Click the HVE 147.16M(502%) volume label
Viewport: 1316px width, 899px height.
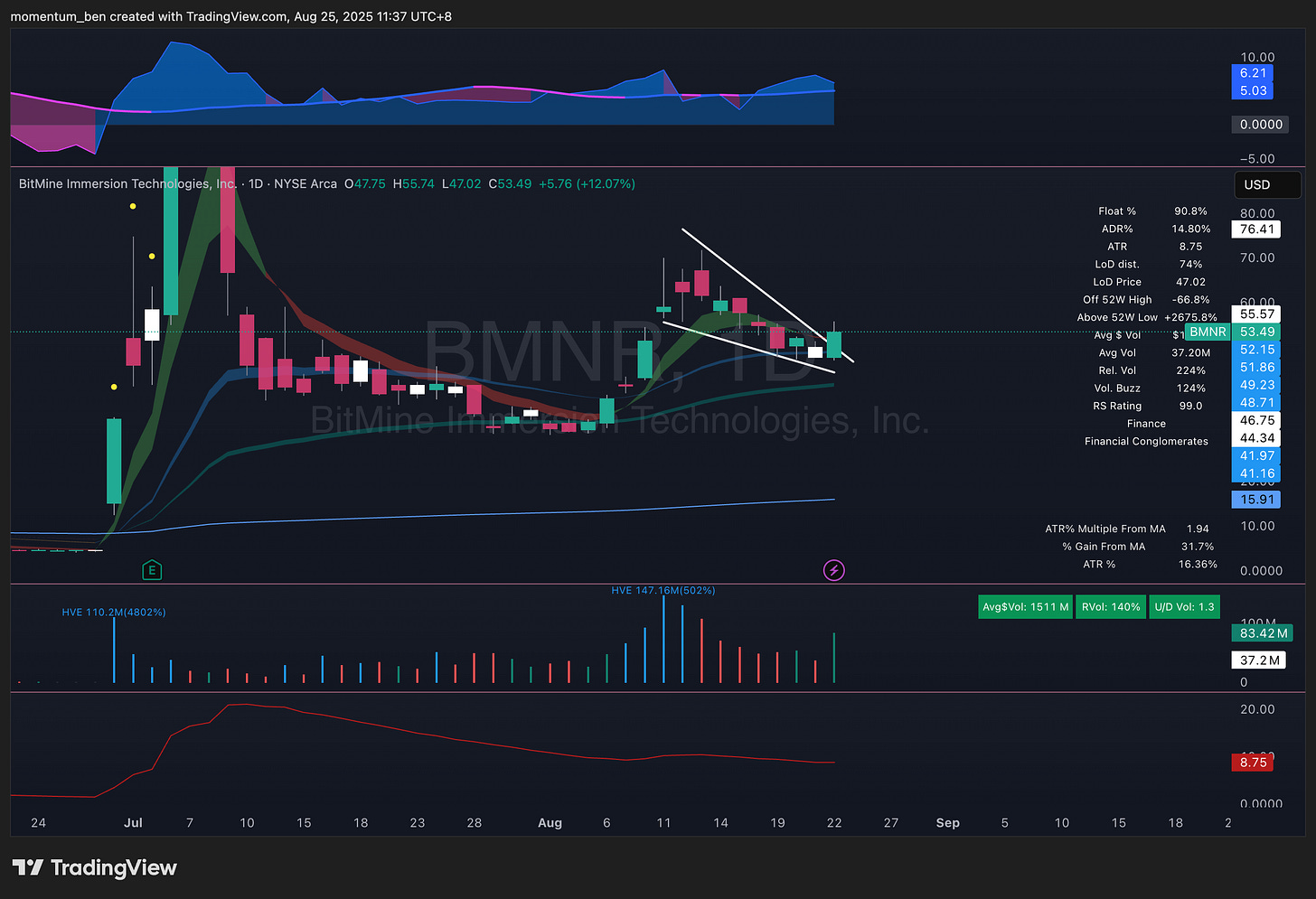pos(663,591)
